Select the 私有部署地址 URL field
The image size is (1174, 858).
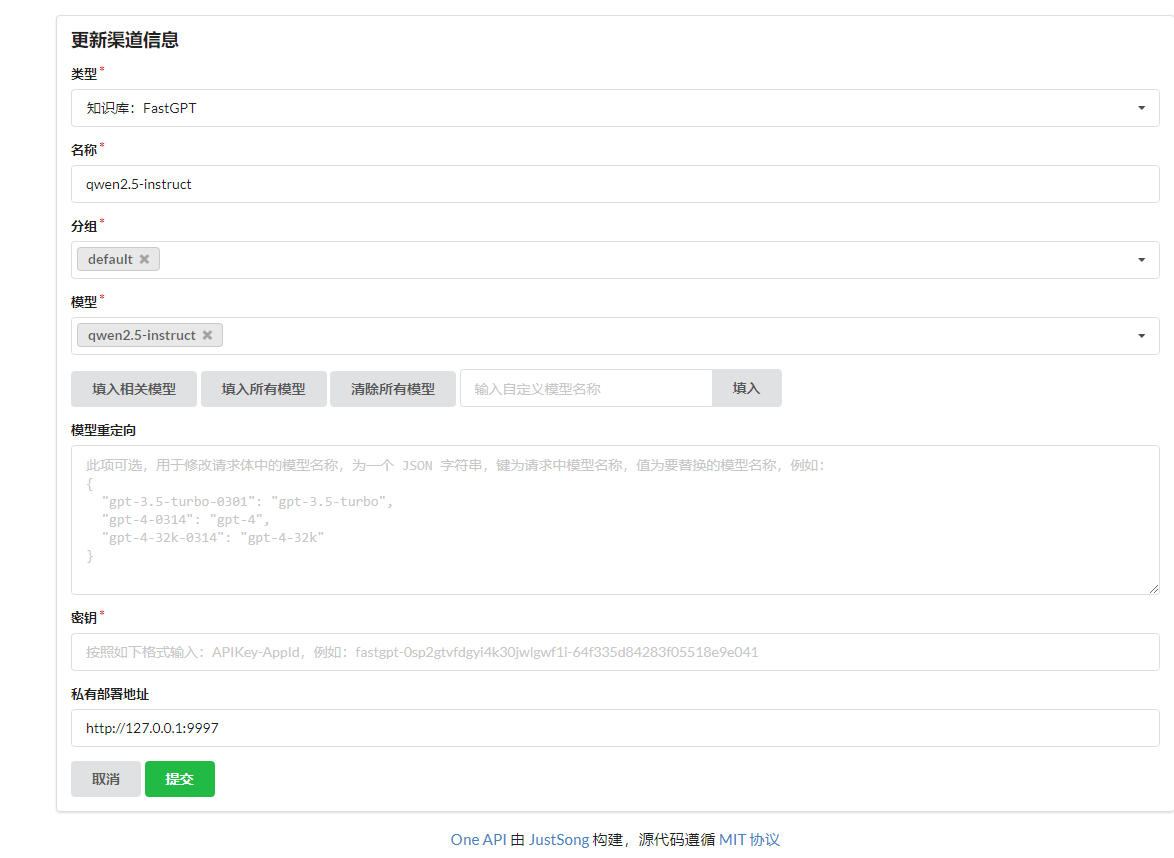[615, 728]
